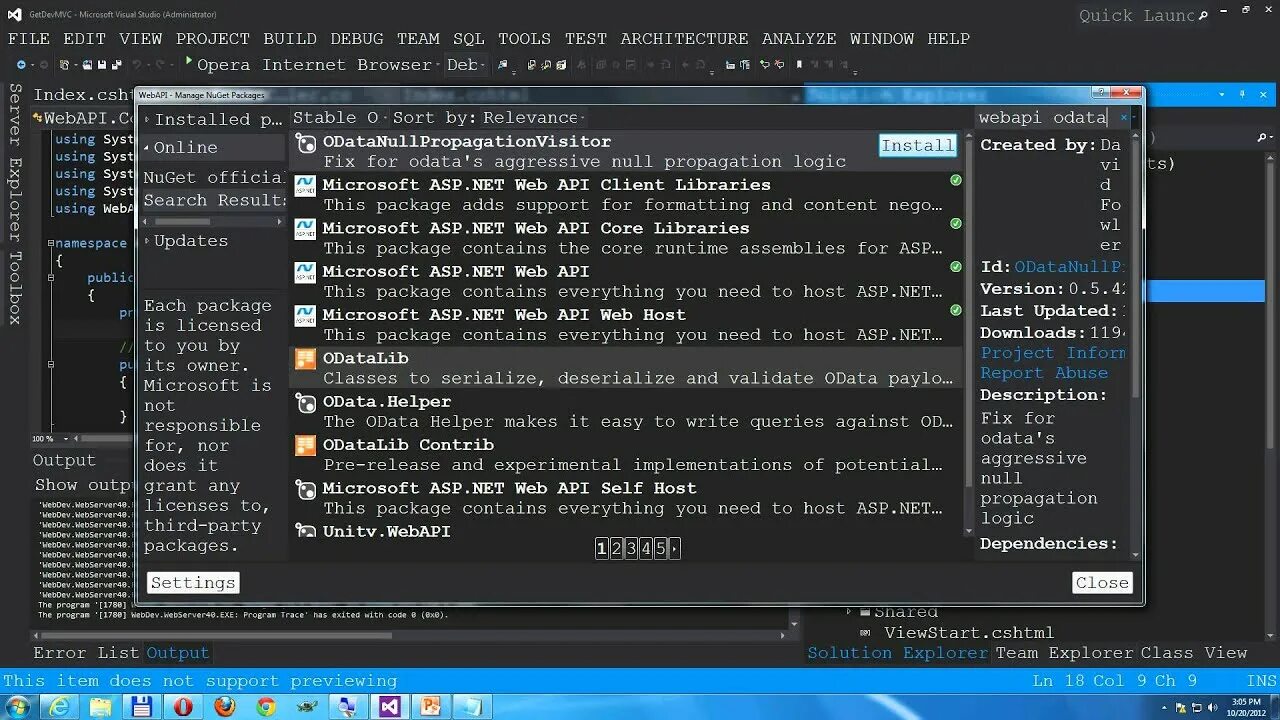
Task: Click installed checkmark for Web API Core Libraries
Action: click(956, 224)
